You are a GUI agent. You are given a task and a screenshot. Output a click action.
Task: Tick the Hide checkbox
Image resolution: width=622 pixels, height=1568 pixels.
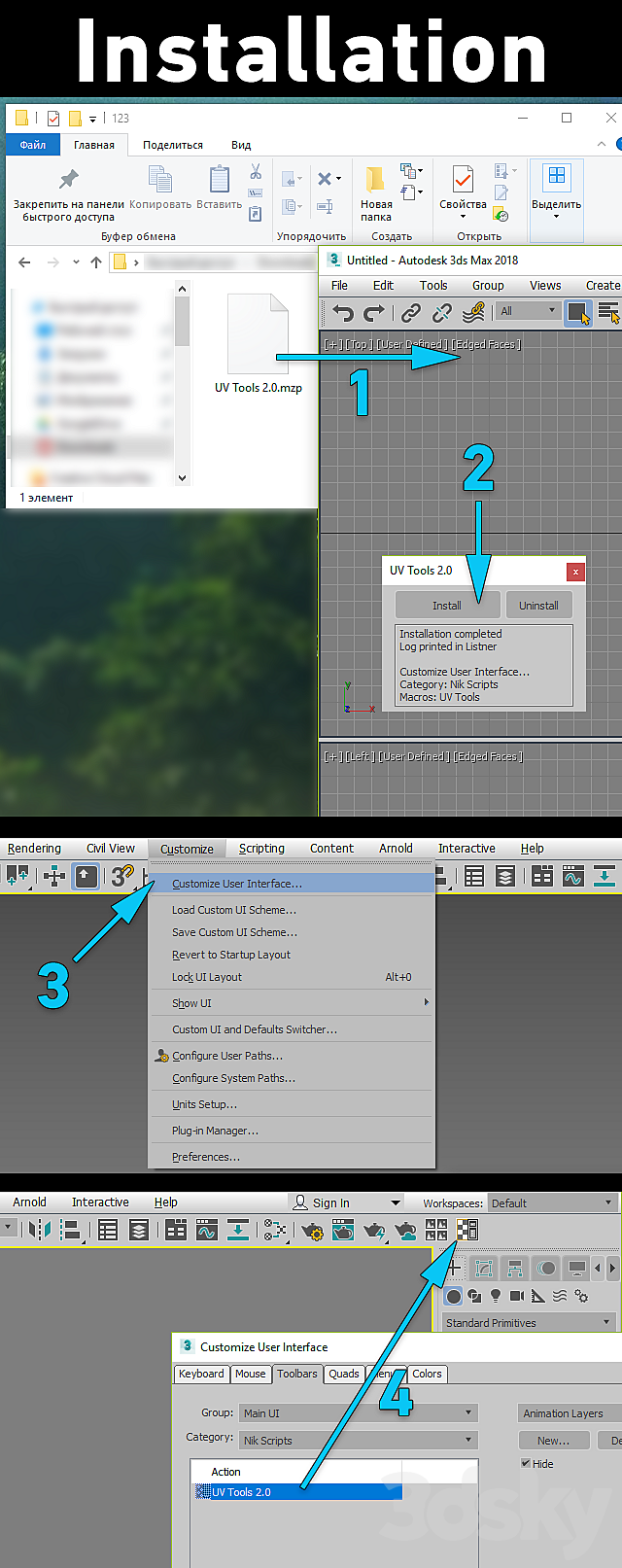(x=526, y=1463)
